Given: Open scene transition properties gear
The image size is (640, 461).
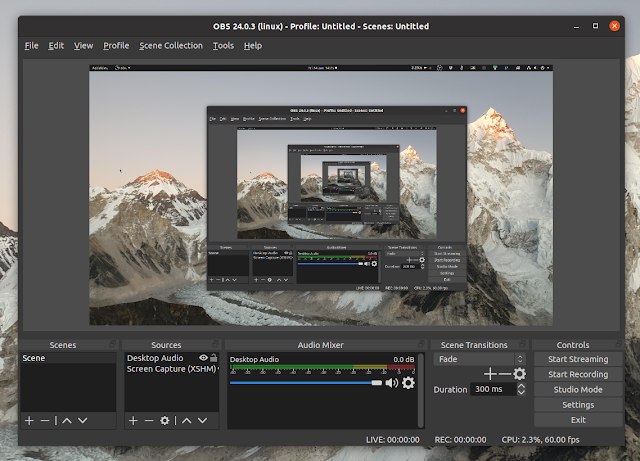Looking at the screenshot, I should (519, 374).
